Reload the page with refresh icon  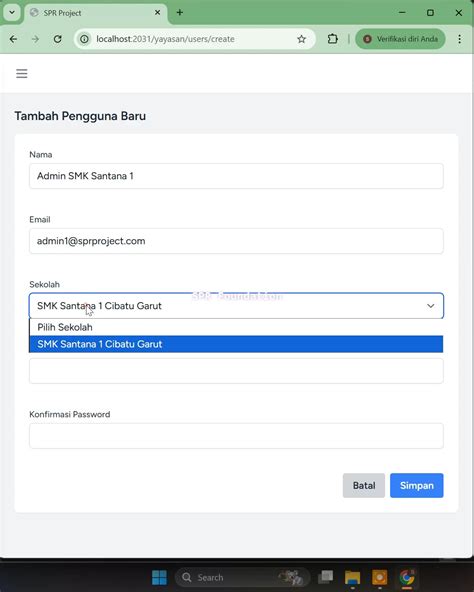[x=57, y=39]
